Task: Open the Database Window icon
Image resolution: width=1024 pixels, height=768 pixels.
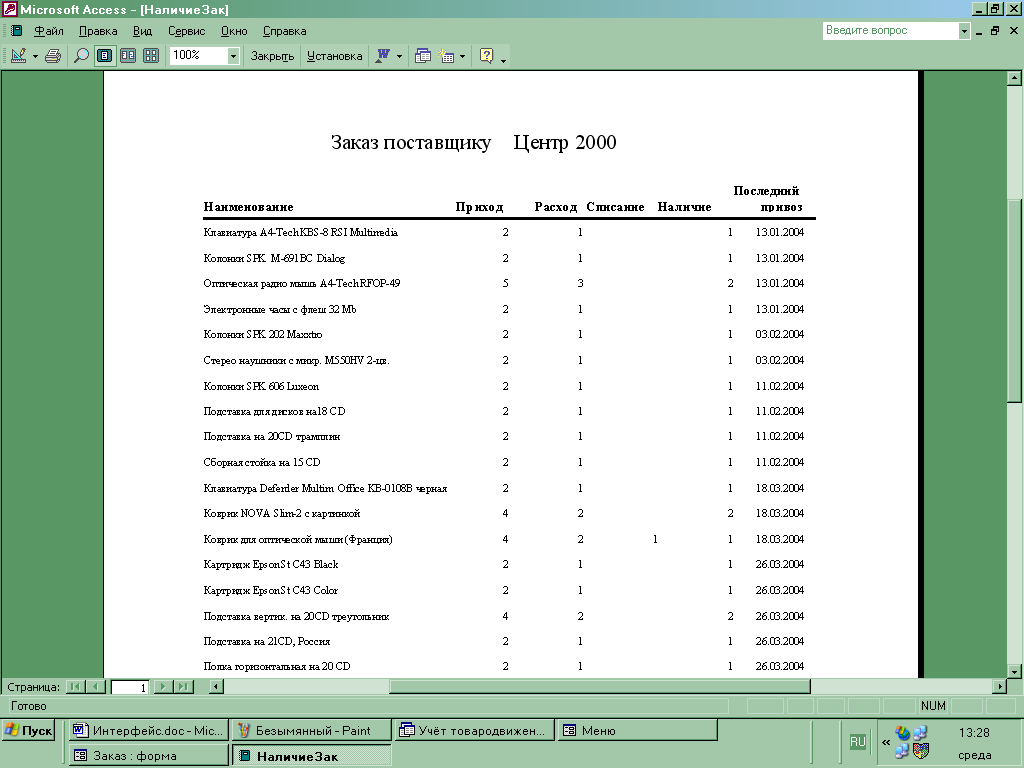Action: [423, 56]
